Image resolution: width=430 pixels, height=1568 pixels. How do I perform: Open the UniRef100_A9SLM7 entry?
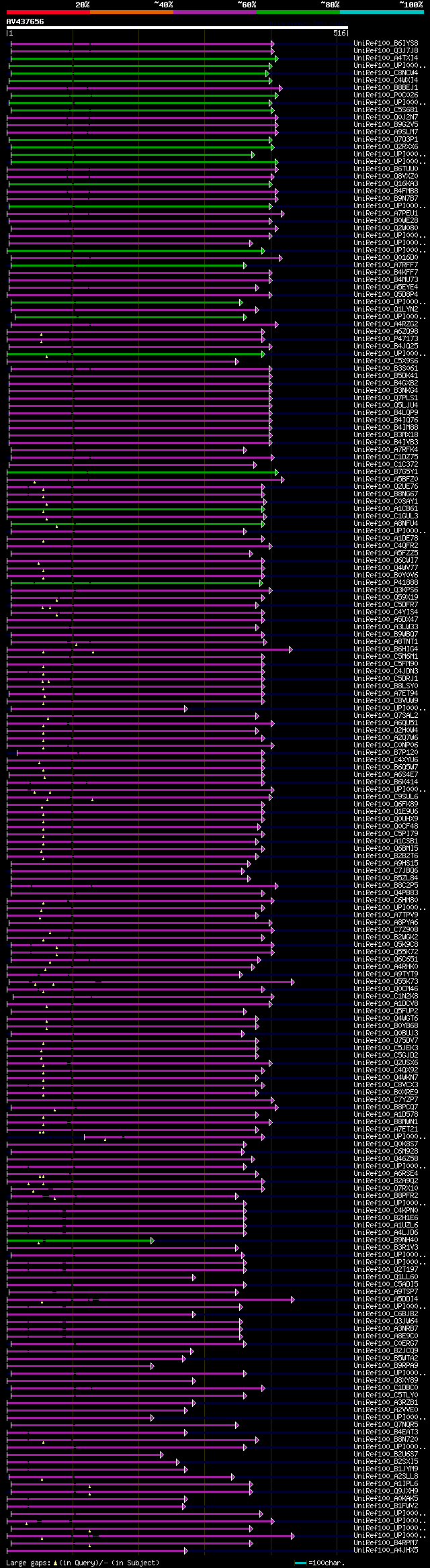386,132
